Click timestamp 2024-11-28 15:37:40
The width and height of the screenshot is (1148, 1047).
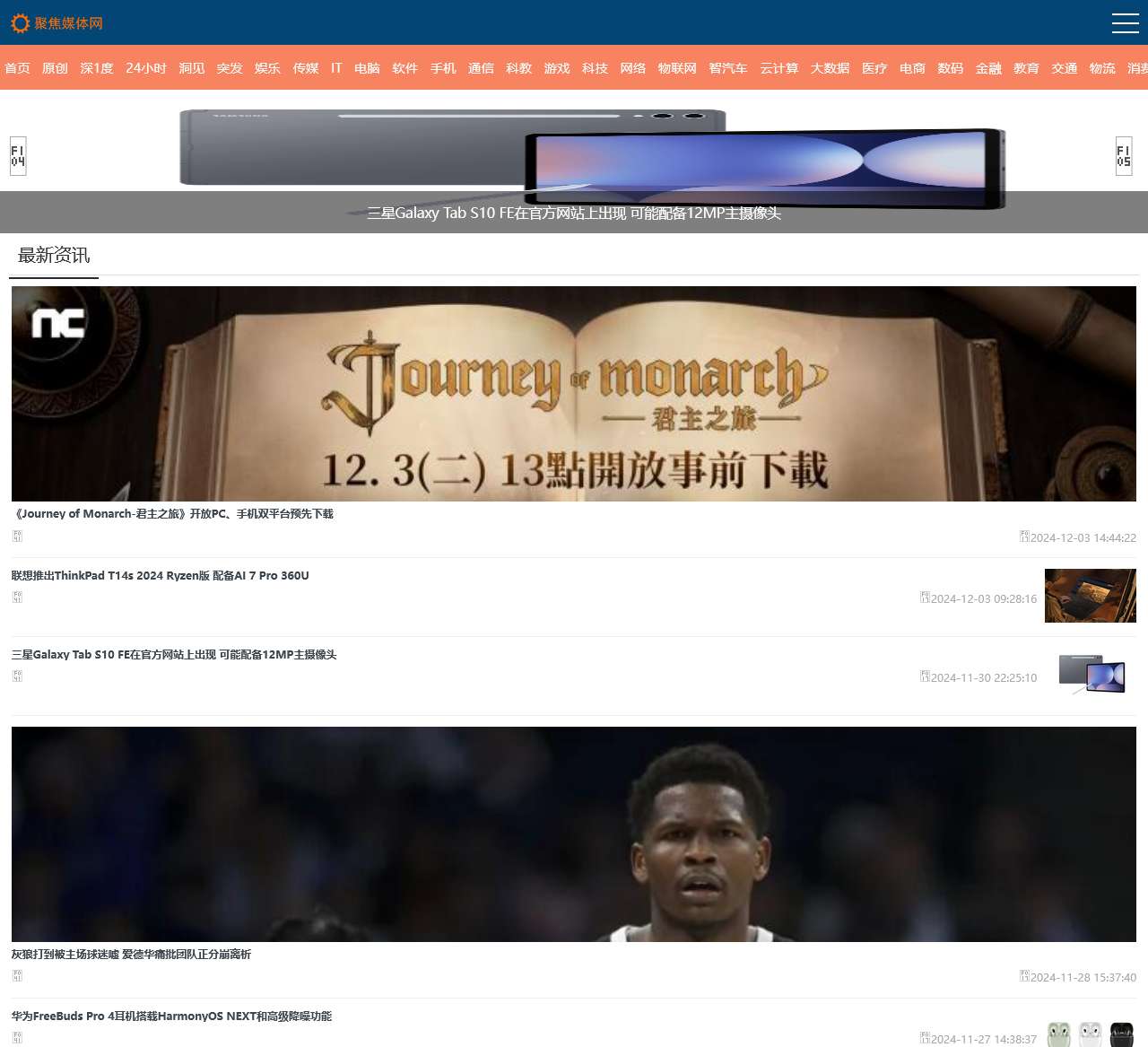click(1083, 978)
